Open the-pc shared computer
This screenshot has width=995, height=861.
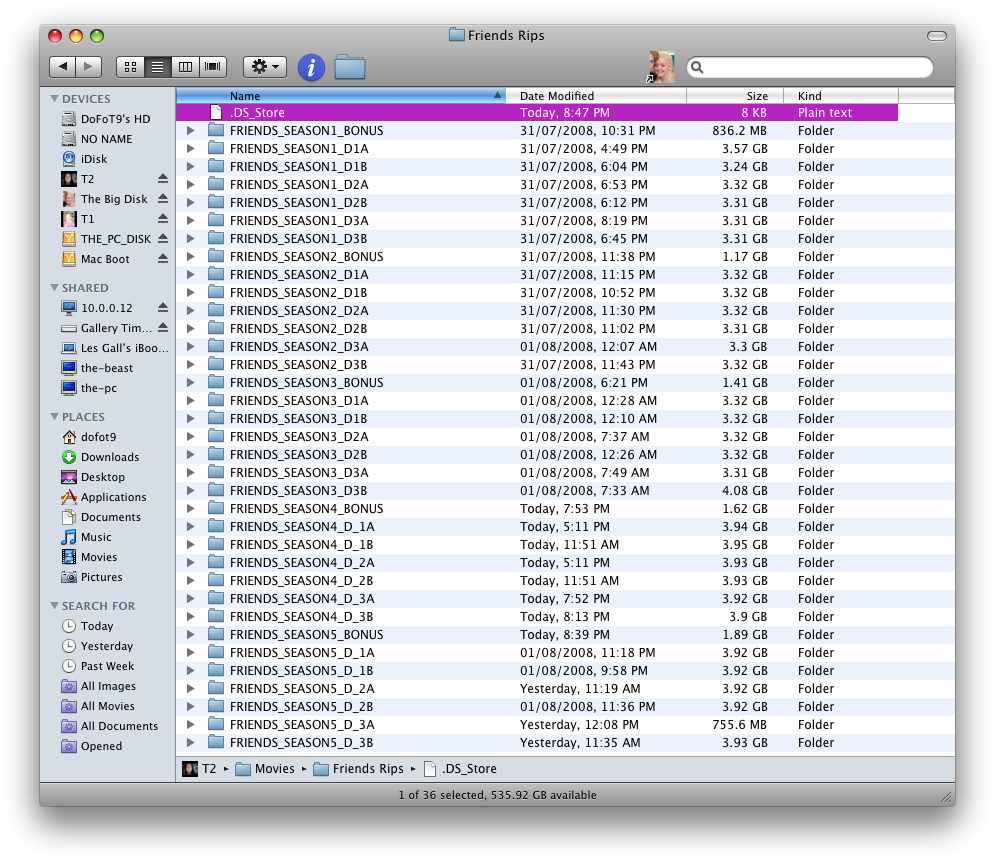(x=89, y=388)
